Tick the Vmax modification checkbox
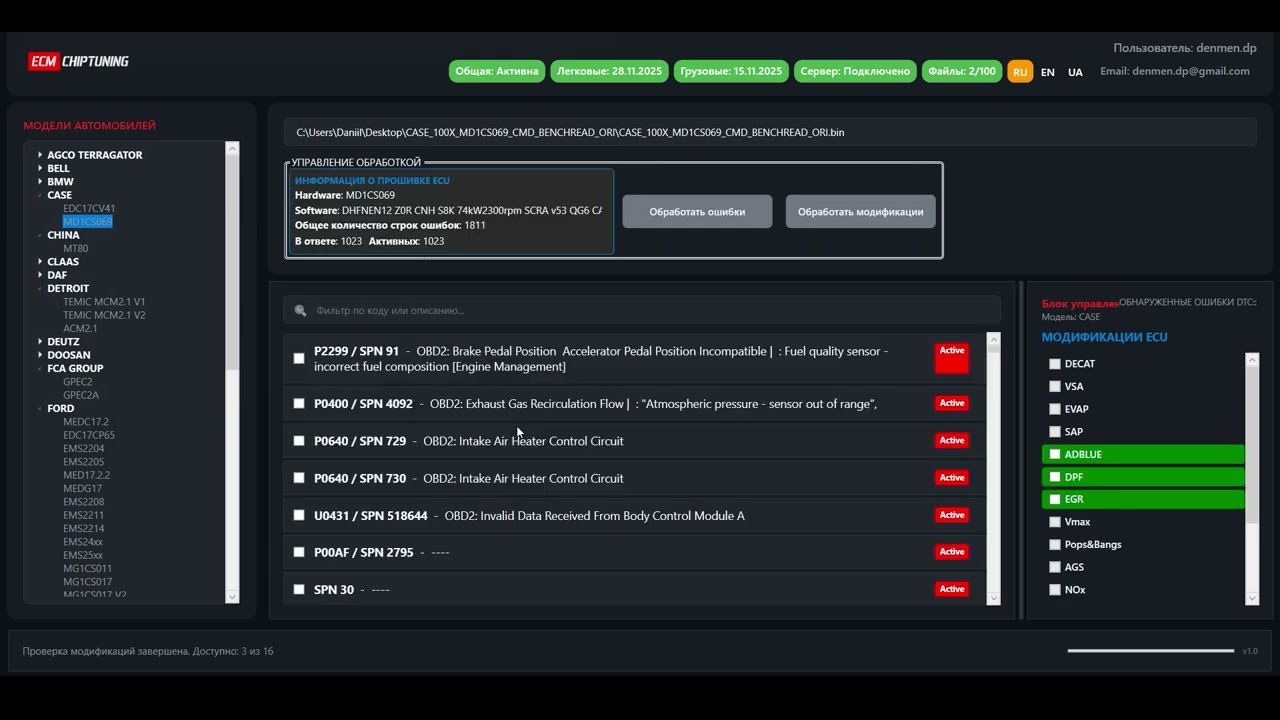The image size is (1280, 720). pyautogui.click(x=1054, y=522)
